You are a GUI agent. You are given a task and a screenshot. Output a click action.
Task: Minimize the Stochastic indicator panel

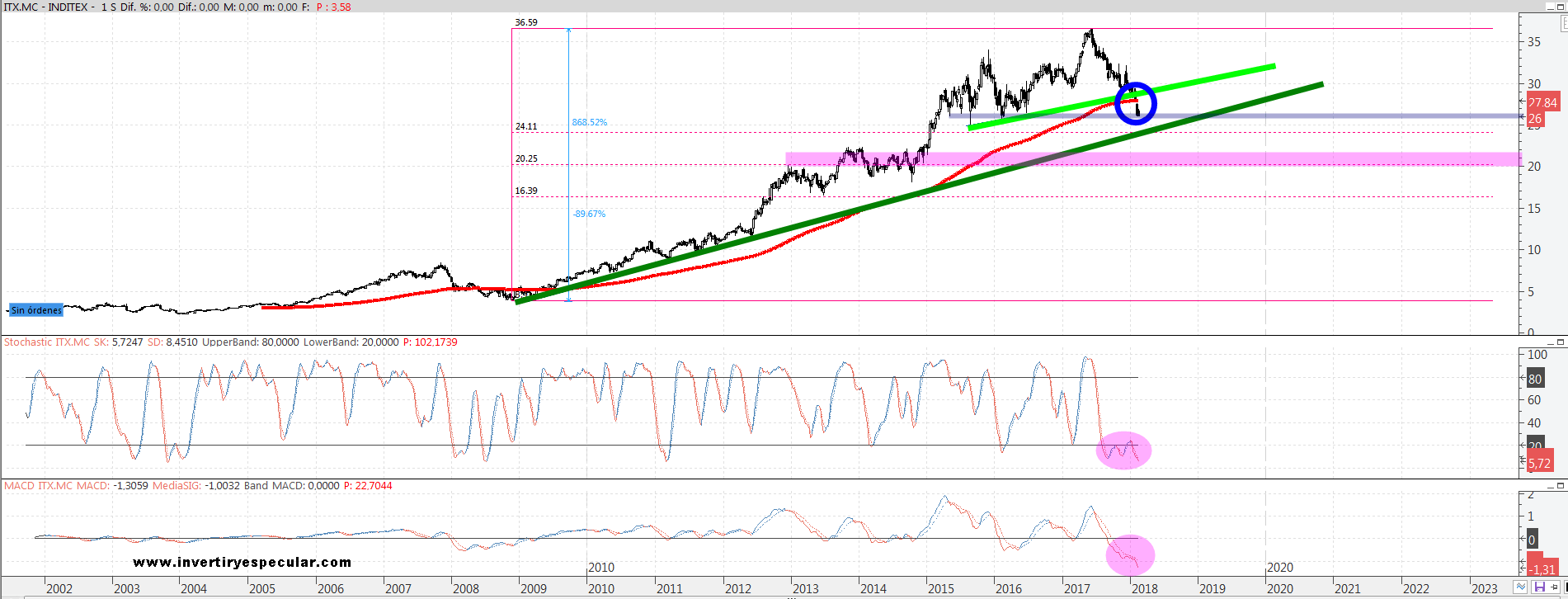click(1549, 342)
